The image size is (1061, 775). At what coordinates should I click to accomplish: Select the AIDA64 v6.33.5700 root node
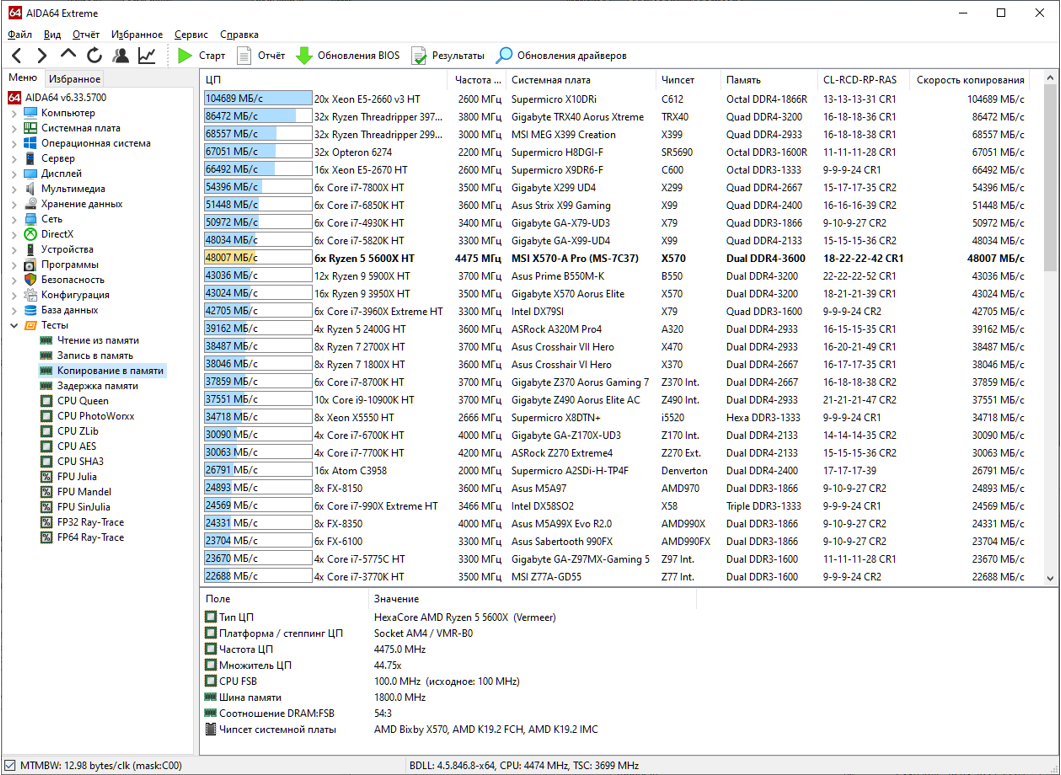click(58, 97)
